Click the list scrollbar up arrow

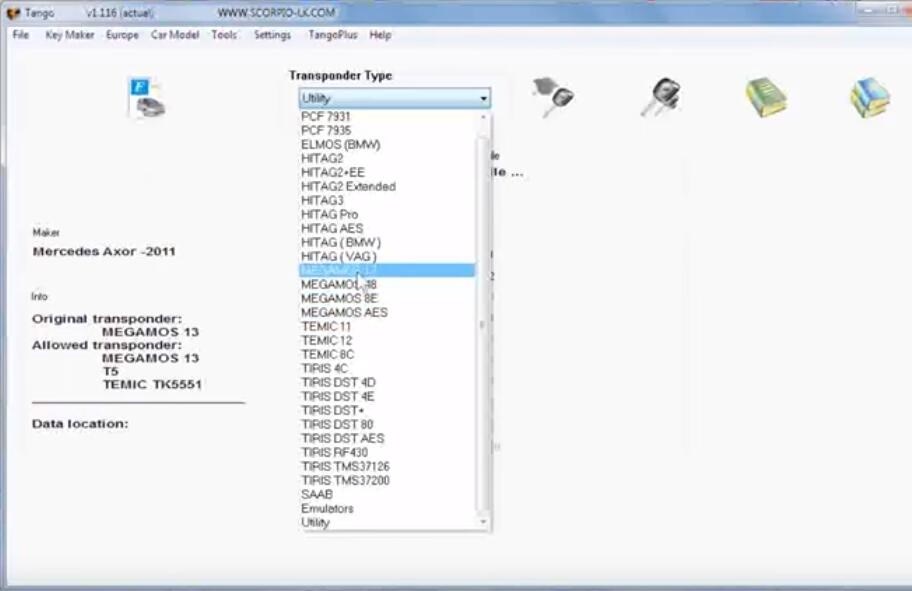(x=483, y=117)
